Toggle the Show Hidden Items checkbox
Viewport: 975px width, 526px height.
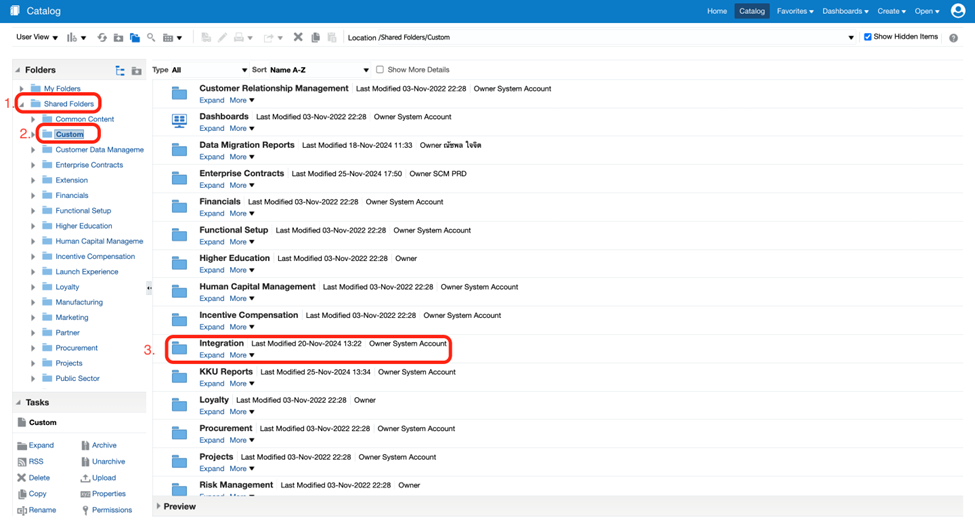(867, 37)
